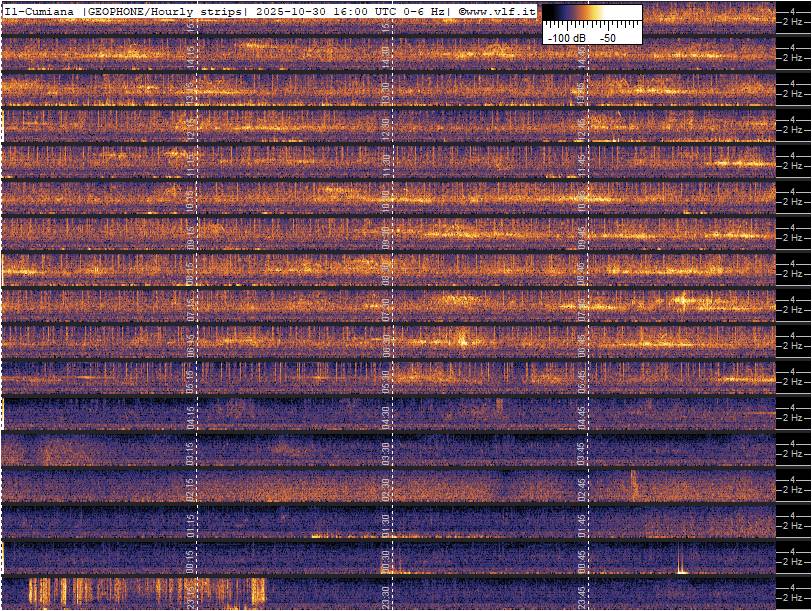Select the 12:30 time marker
This screenshot has width=812, height=611.
coord(386,127)
